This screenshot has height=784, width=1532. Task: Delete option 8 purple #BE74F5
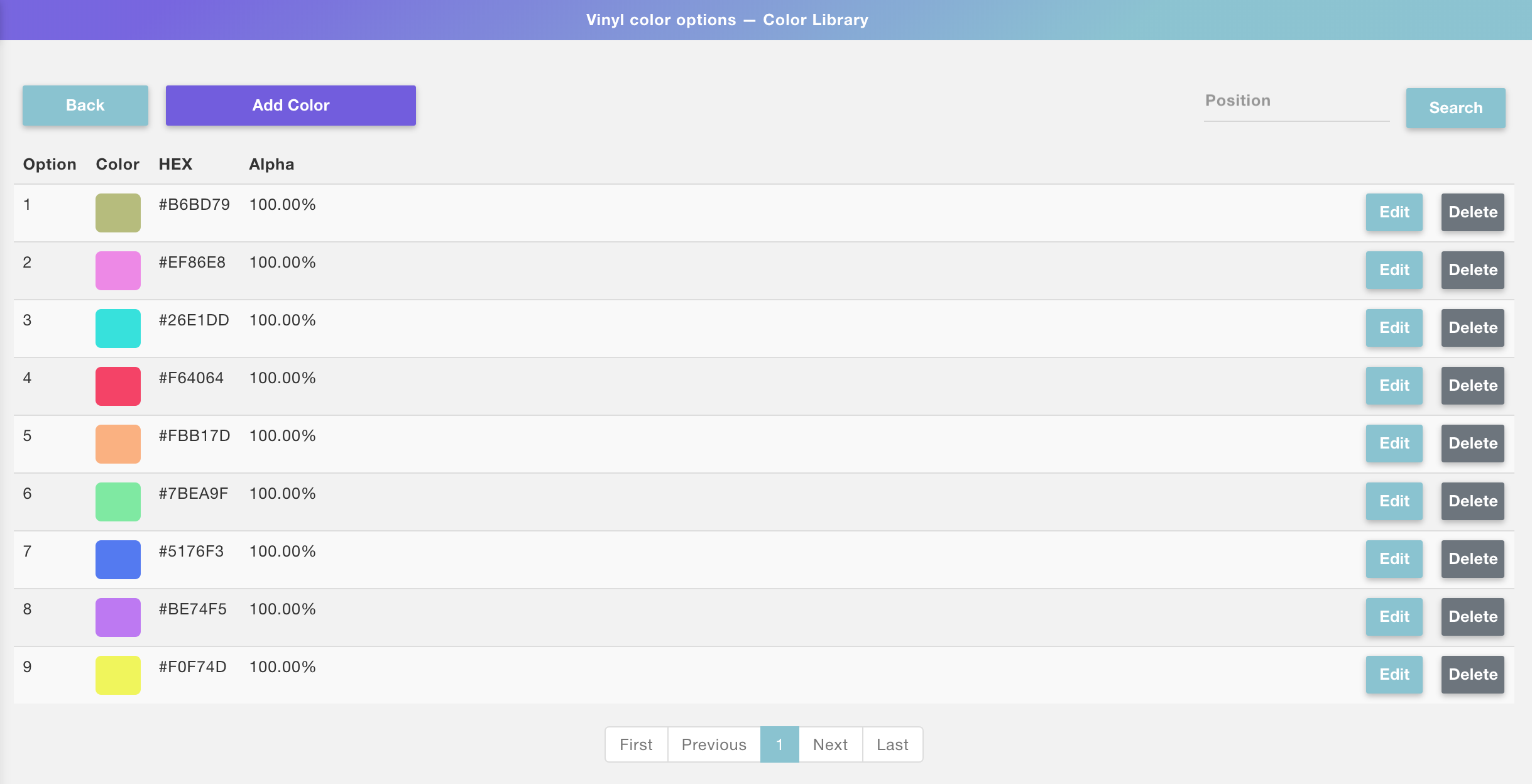point(1472,617)
